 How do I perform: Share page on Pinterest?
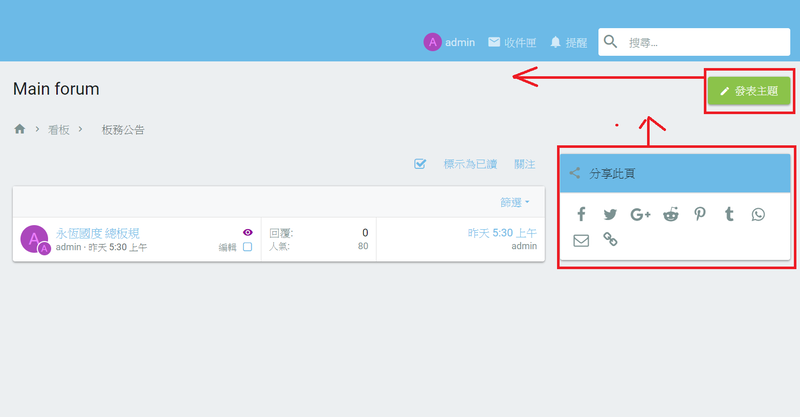click(x=700, y=214)
